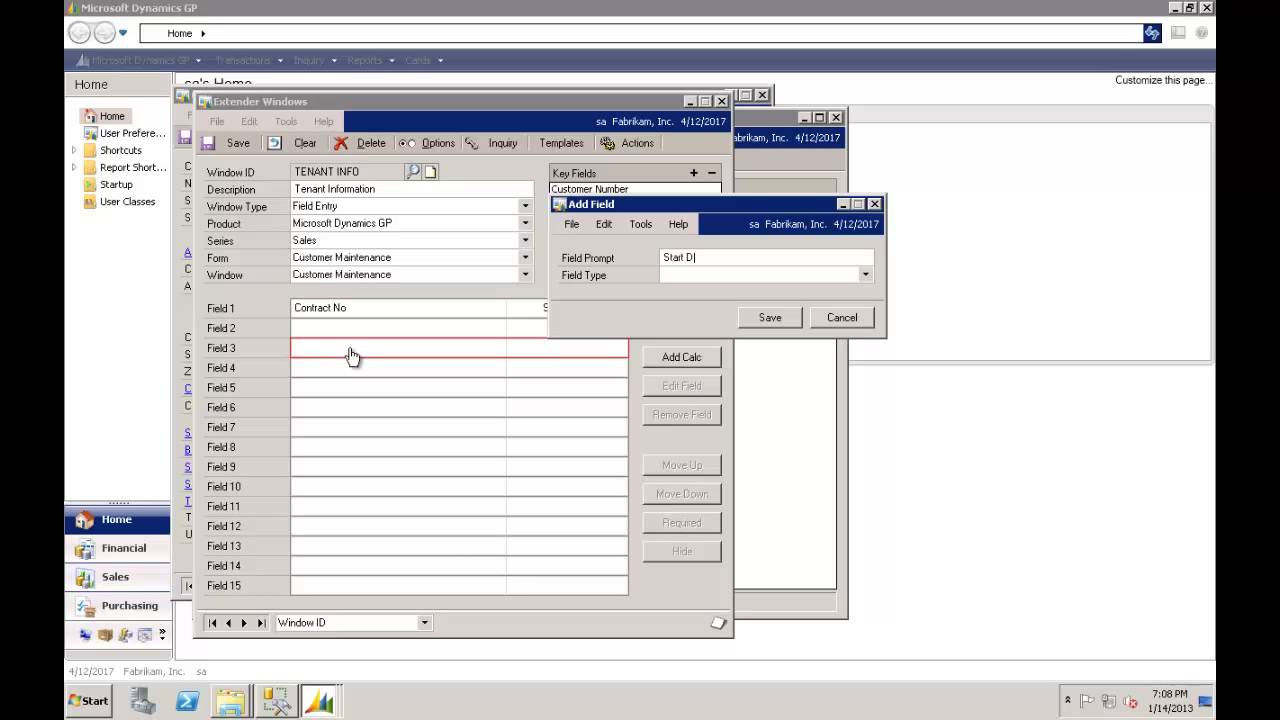
Task: Open the Purchasing navigation pane button
Action: pos(117,606)
